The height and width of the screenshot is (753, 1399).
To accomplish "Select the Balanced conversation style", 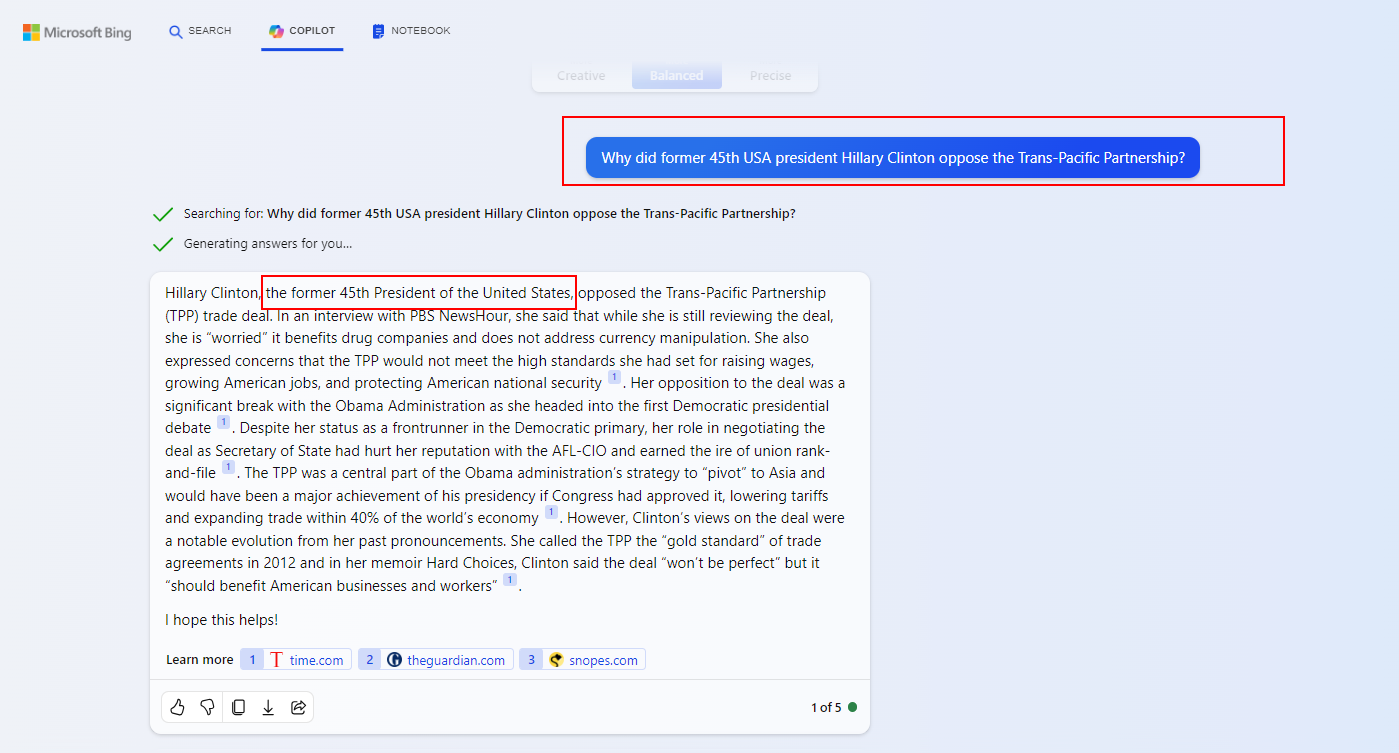I will pos(676,76).
